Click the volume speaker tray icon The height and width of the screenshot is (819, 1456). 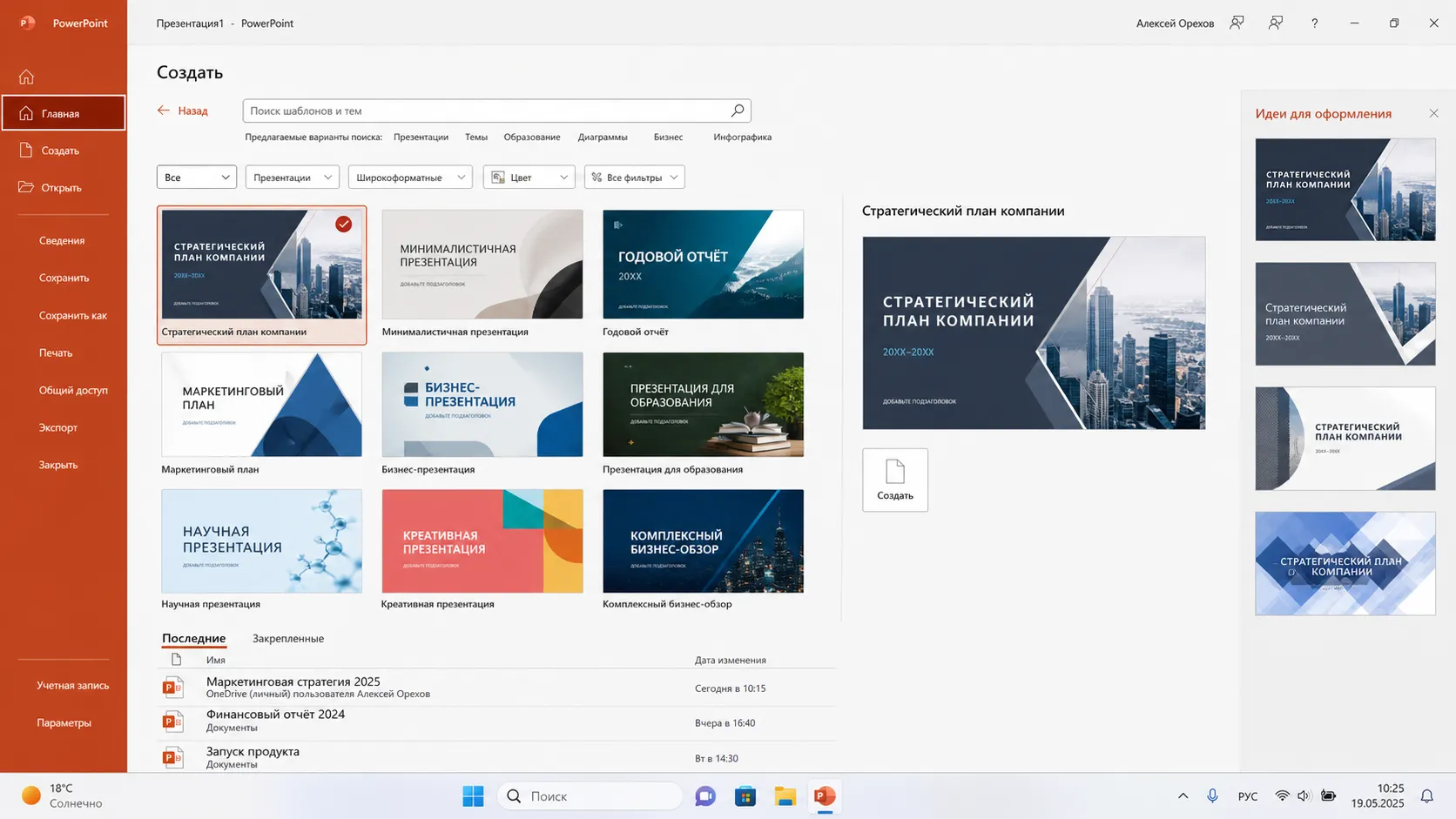pyautogui.click(x=1304, y=796)
